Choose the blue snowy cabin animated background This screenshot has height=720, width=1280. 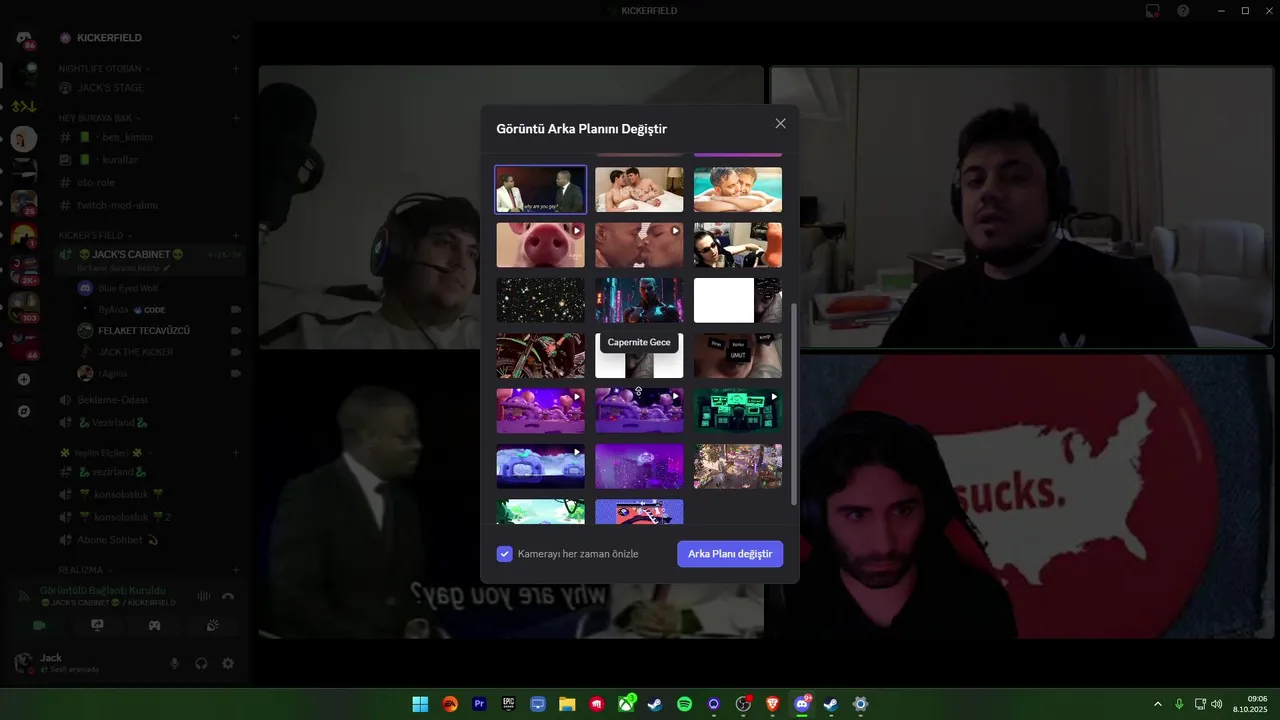click(x=540, y=466)
